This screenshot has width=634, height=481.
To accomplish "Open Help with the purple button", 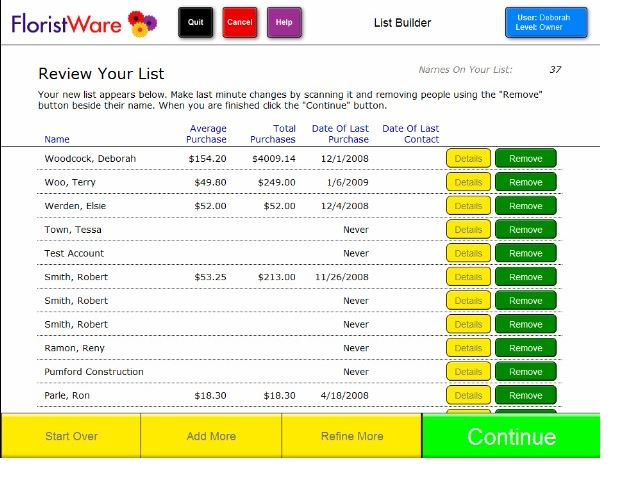I will (284, 22).
